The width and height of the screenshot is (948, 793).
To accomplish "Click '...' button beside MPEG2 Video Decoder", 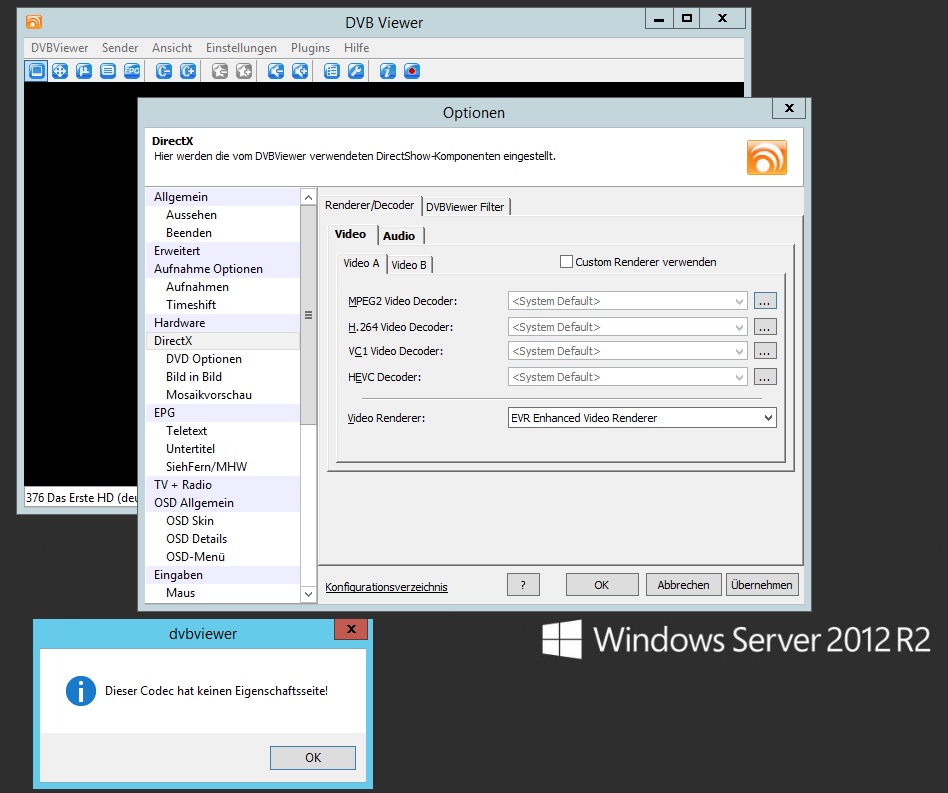I will point(765,301).
